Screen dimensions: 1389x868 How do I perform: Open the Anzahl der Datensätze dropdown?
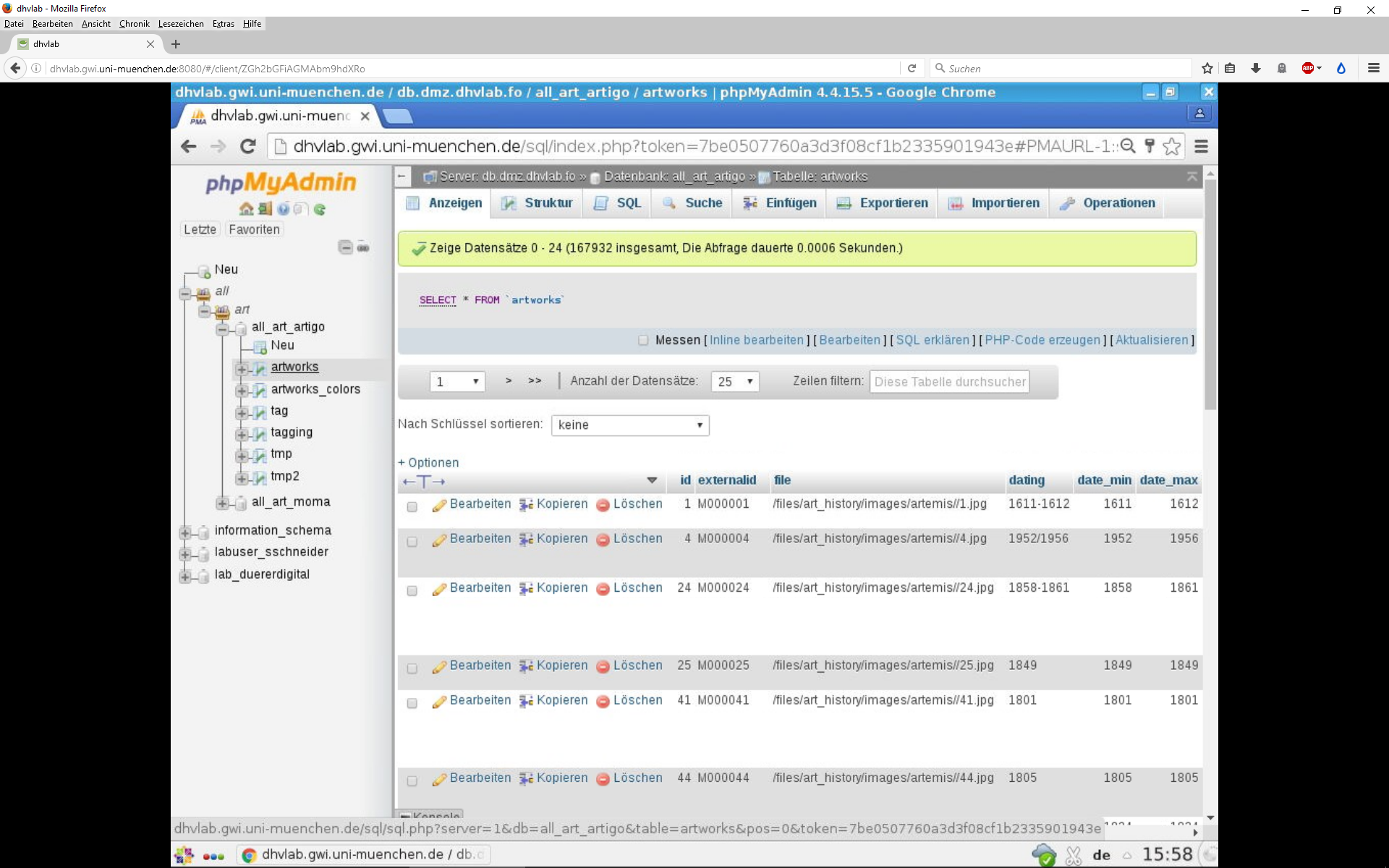734,381
